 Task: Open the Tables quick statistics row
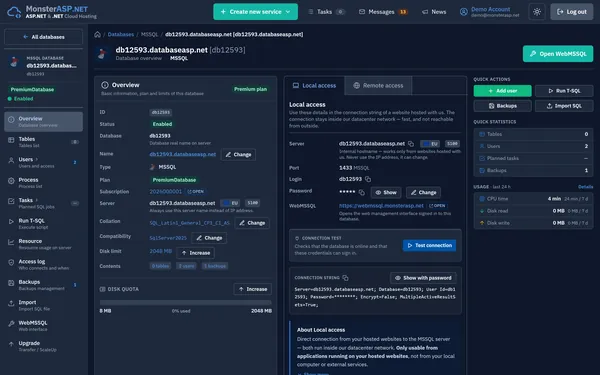[533, 134]
